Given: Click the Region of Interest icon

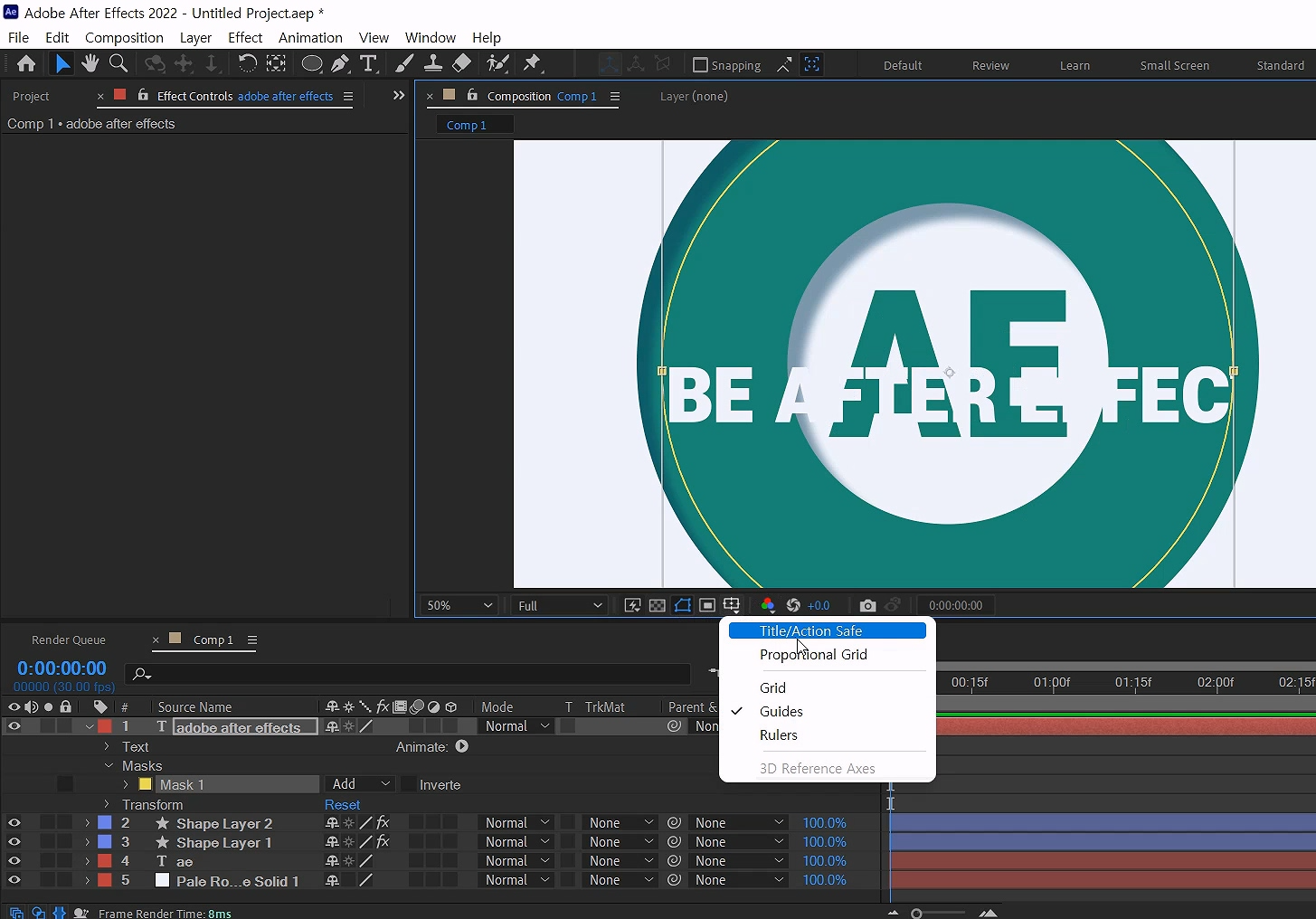Looking at the screenshot, I should [707, 605].
